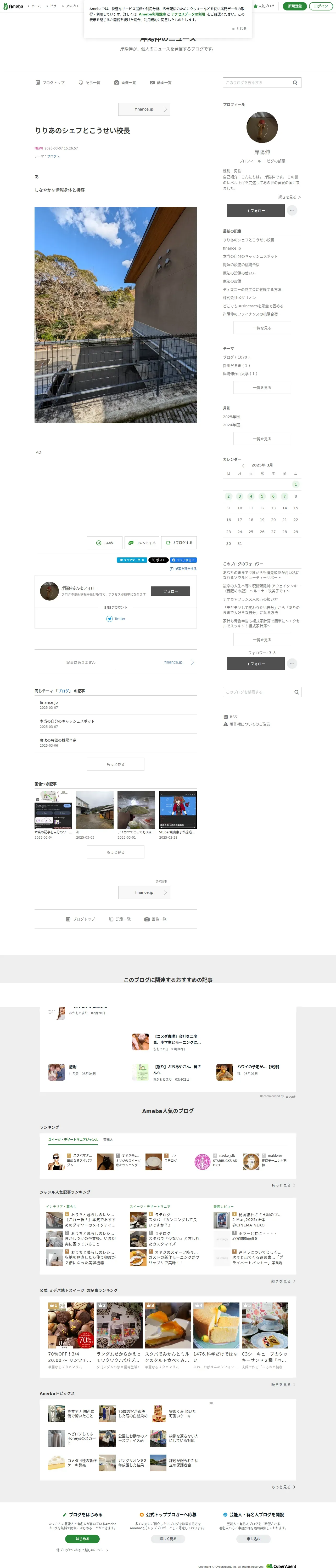Click the search icon in the lower blog search box
The height and width of the screenshot is (1568, 336).
tap(296, 692)
